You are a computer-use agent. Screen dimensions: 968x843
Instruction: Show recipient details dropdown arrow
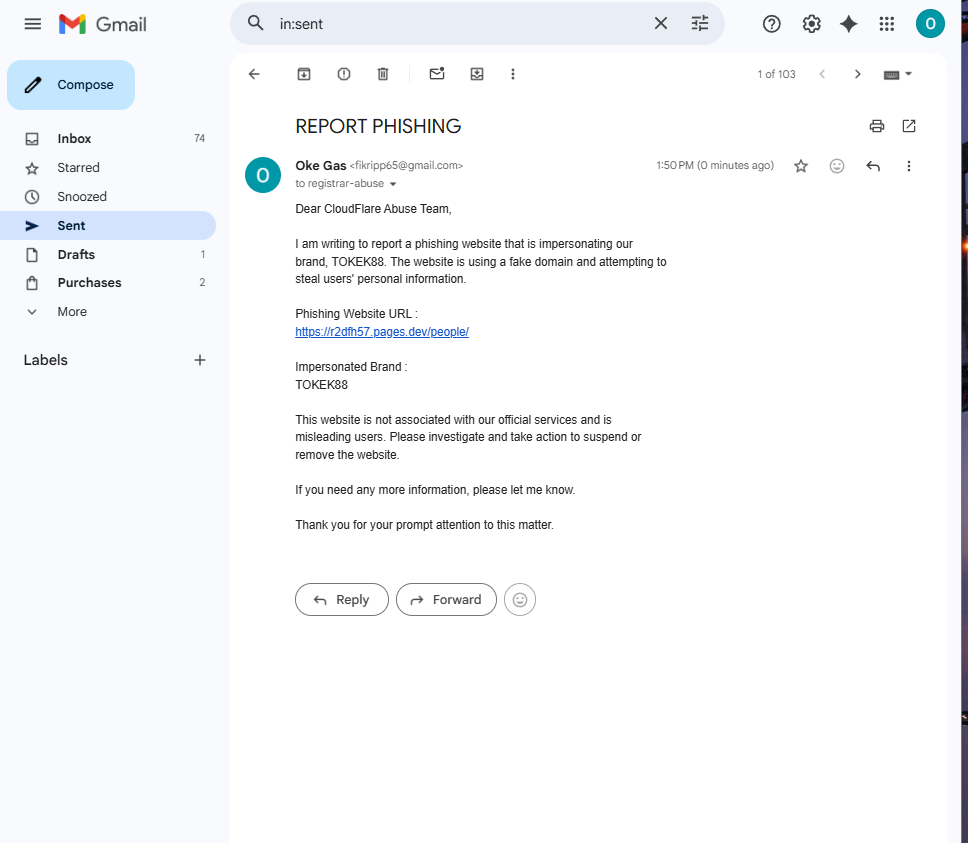(x=393, y=184)
